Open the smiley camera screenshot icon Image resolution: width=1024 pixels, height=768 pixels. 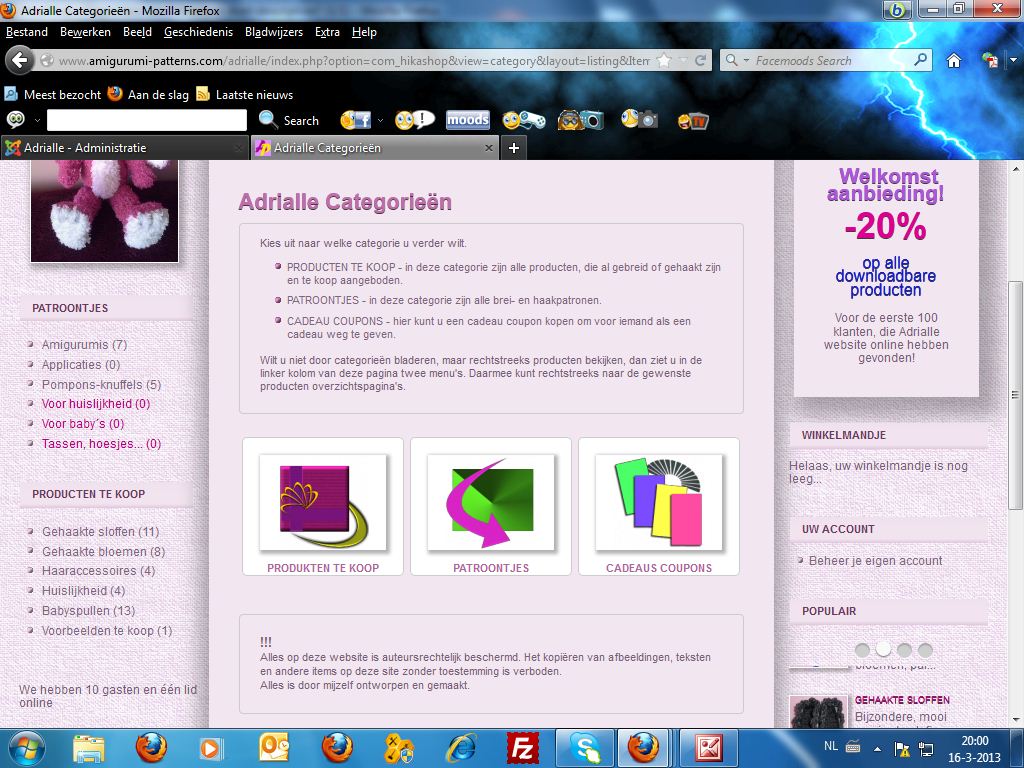coord(581,120)
